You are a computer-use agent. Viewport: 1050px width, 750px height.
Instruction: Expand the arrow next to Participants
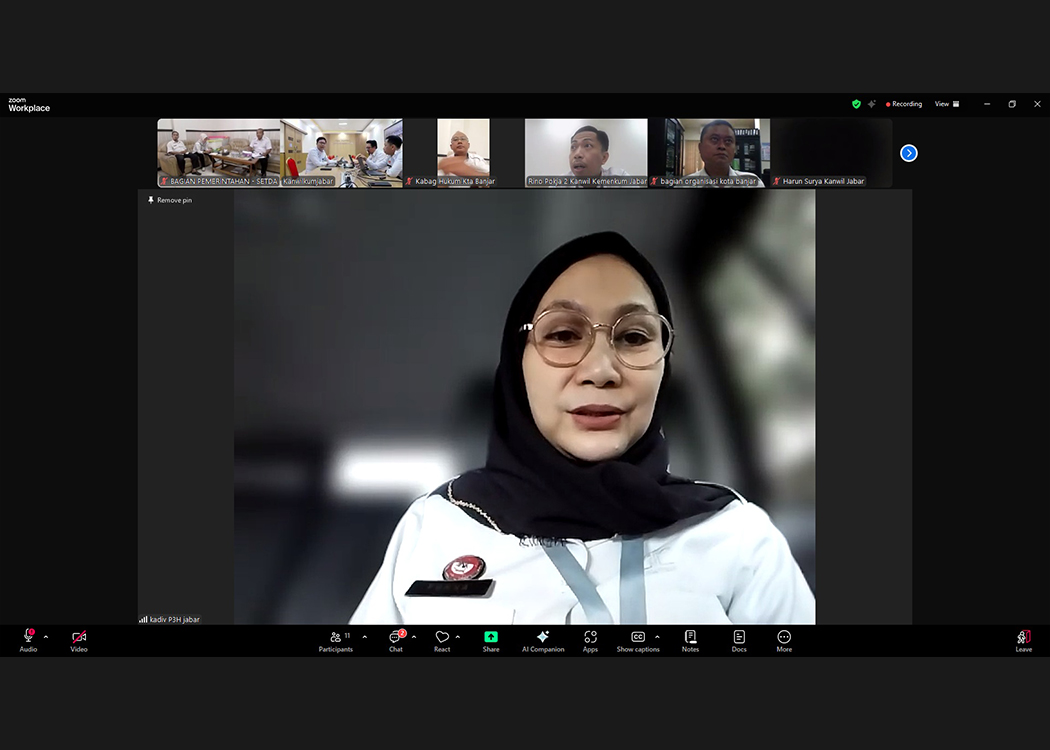click(x=364, y=637)
